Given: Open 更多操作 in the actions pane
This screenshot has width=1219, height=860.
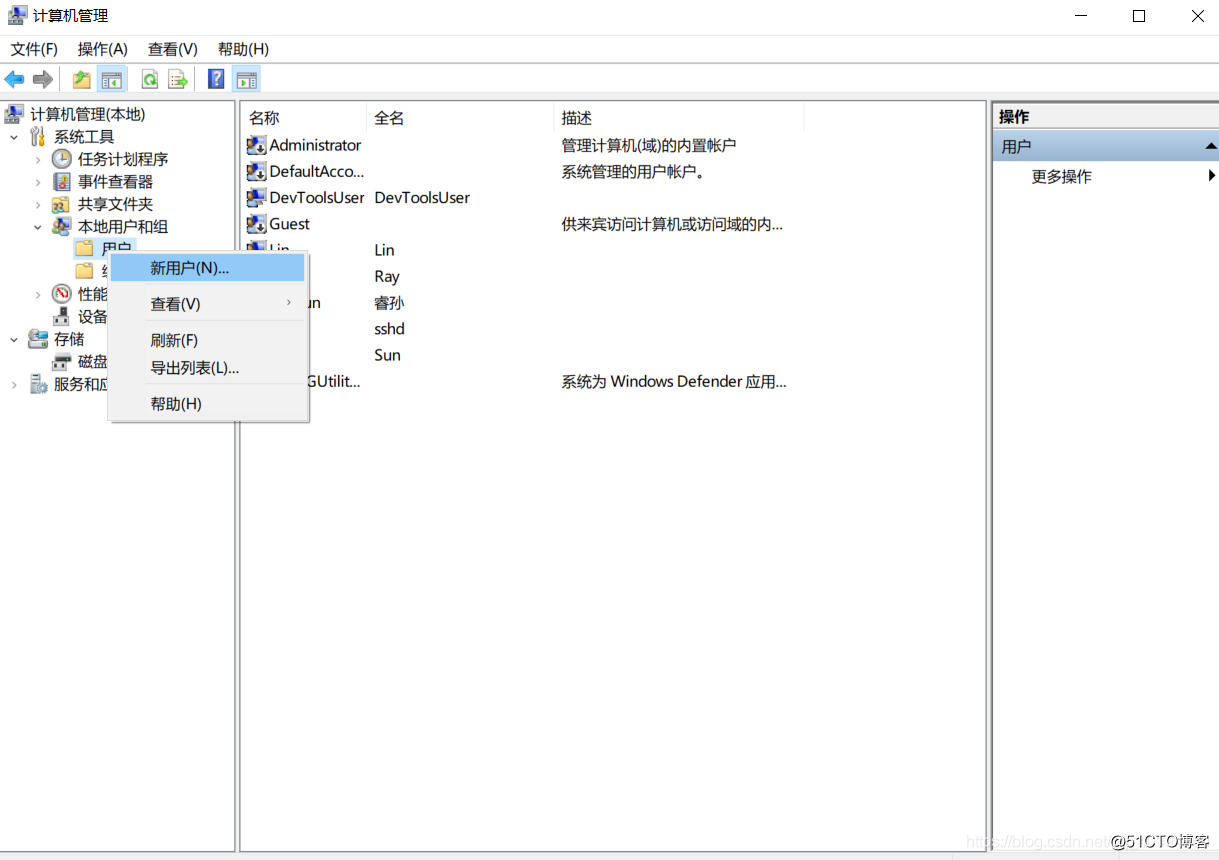Looking at the screenshot, I should 1062,176.
